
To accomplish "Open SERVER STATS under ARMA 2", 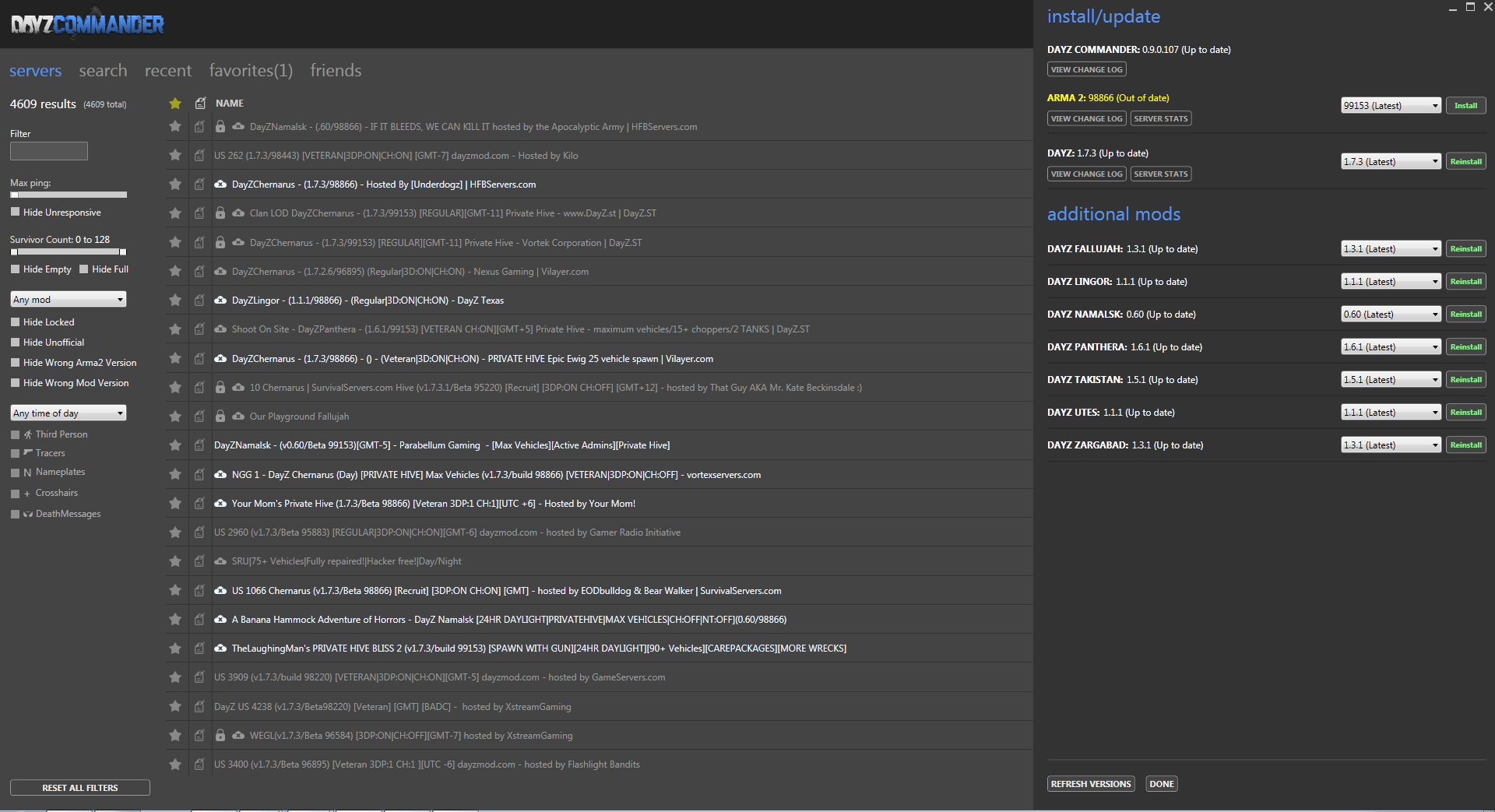I will [1161, 119].
